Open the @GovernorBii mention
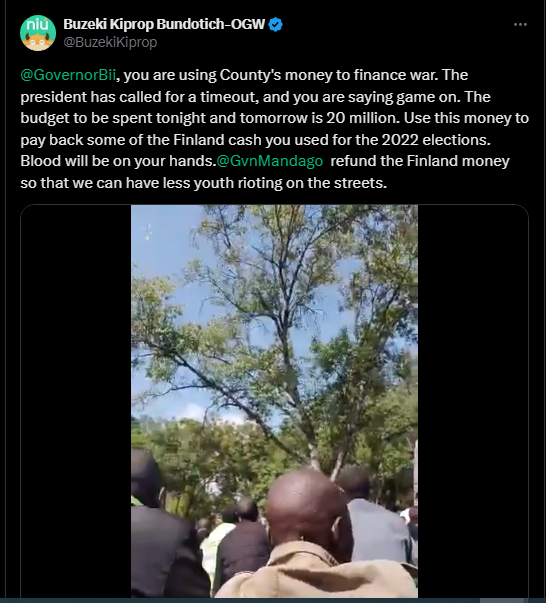This screenshot has height=603, width=546. [68, 75]
